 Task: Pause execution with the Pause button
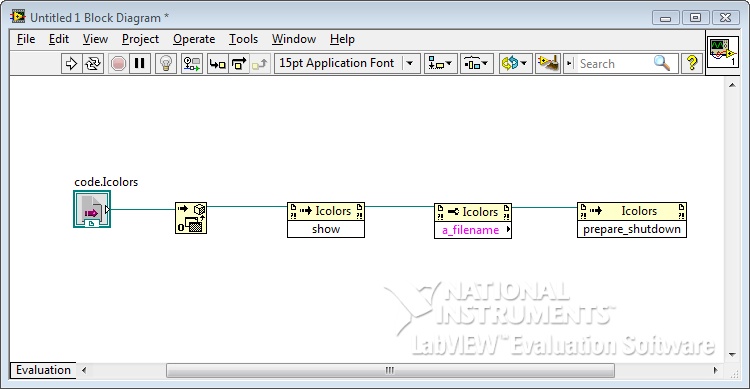click(140, 64)
